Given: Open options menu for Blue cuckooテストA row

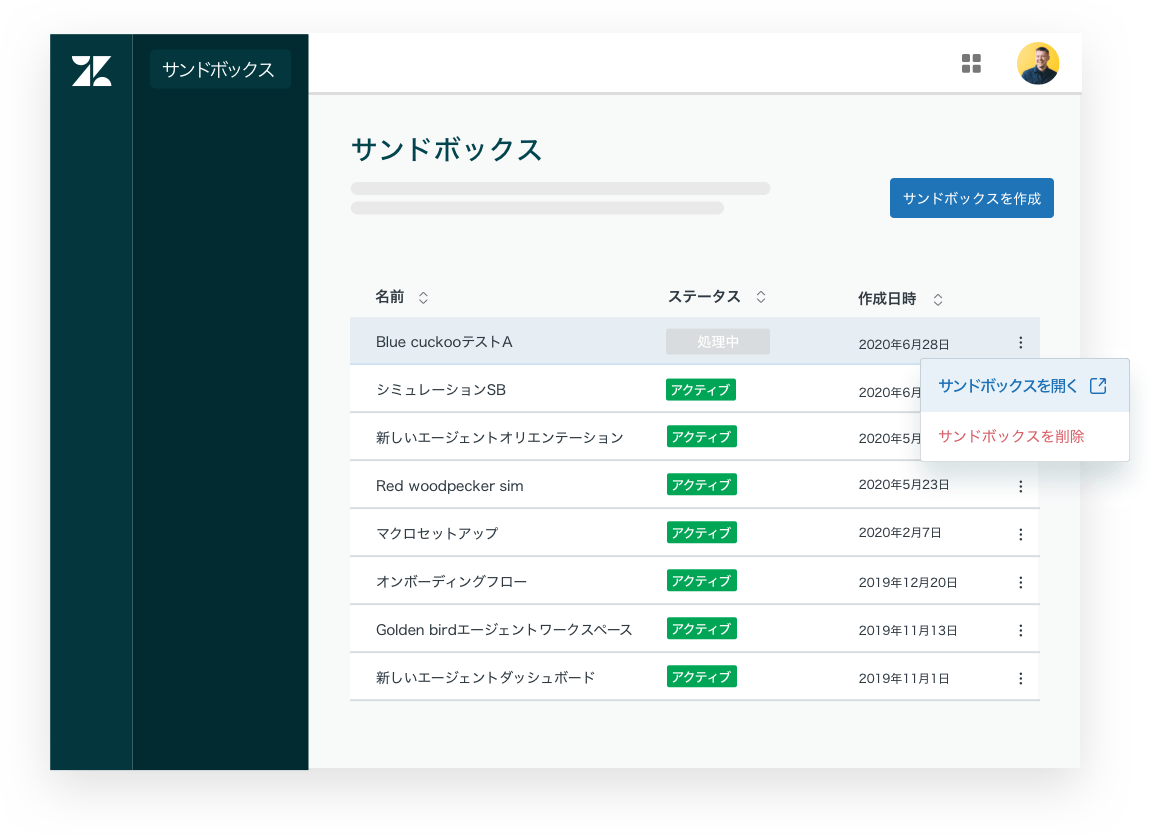Looking at the screenshot, I should 1020,343.
